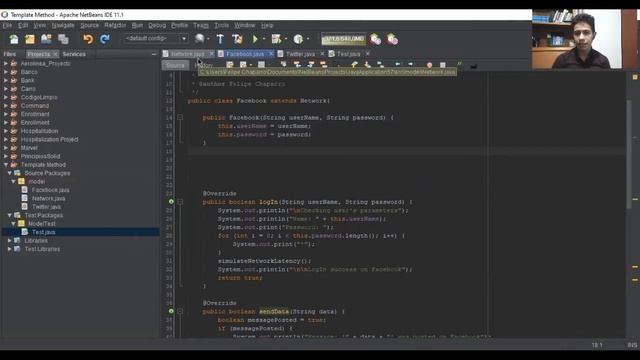
Task: Select Facebook.java in project tree
Action: 50,190
